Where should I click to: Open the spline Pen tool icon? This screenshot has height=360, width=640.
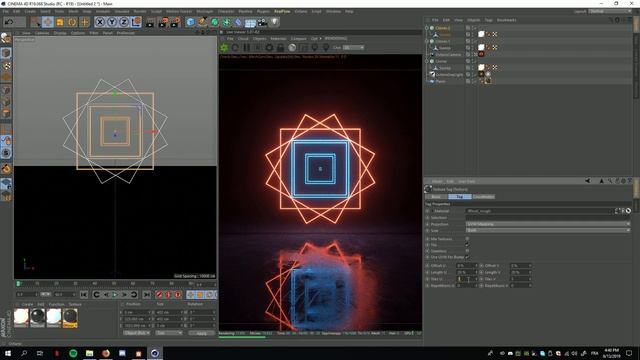202,22
